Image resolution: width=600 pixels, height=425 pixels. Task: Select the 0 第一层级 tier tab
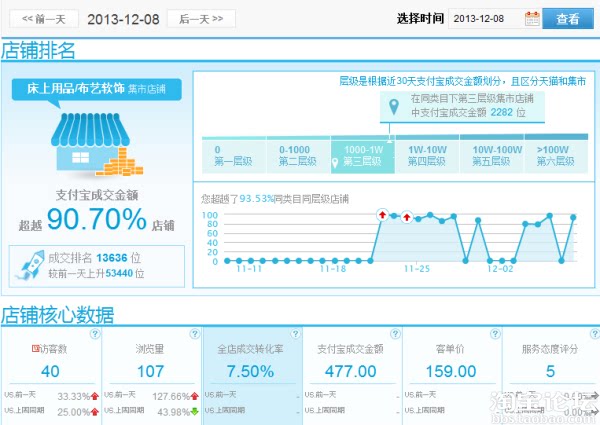click(x=234, y=155)
